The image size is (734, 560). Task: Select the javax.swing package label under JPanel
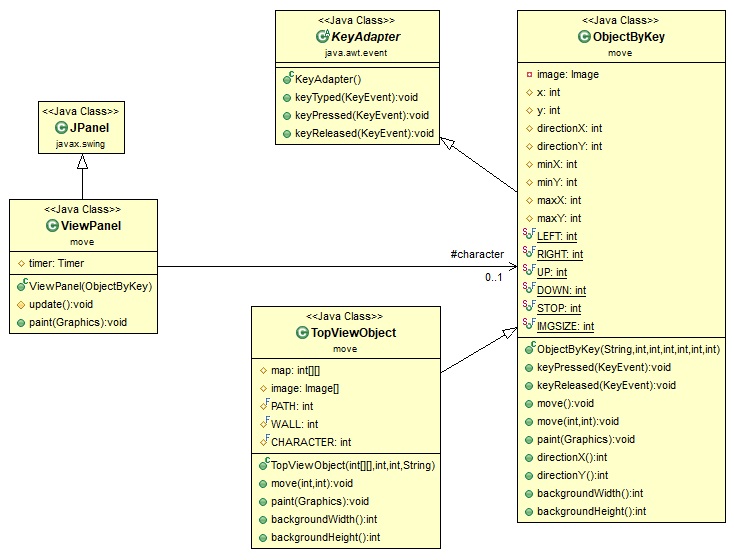point(82,145)
